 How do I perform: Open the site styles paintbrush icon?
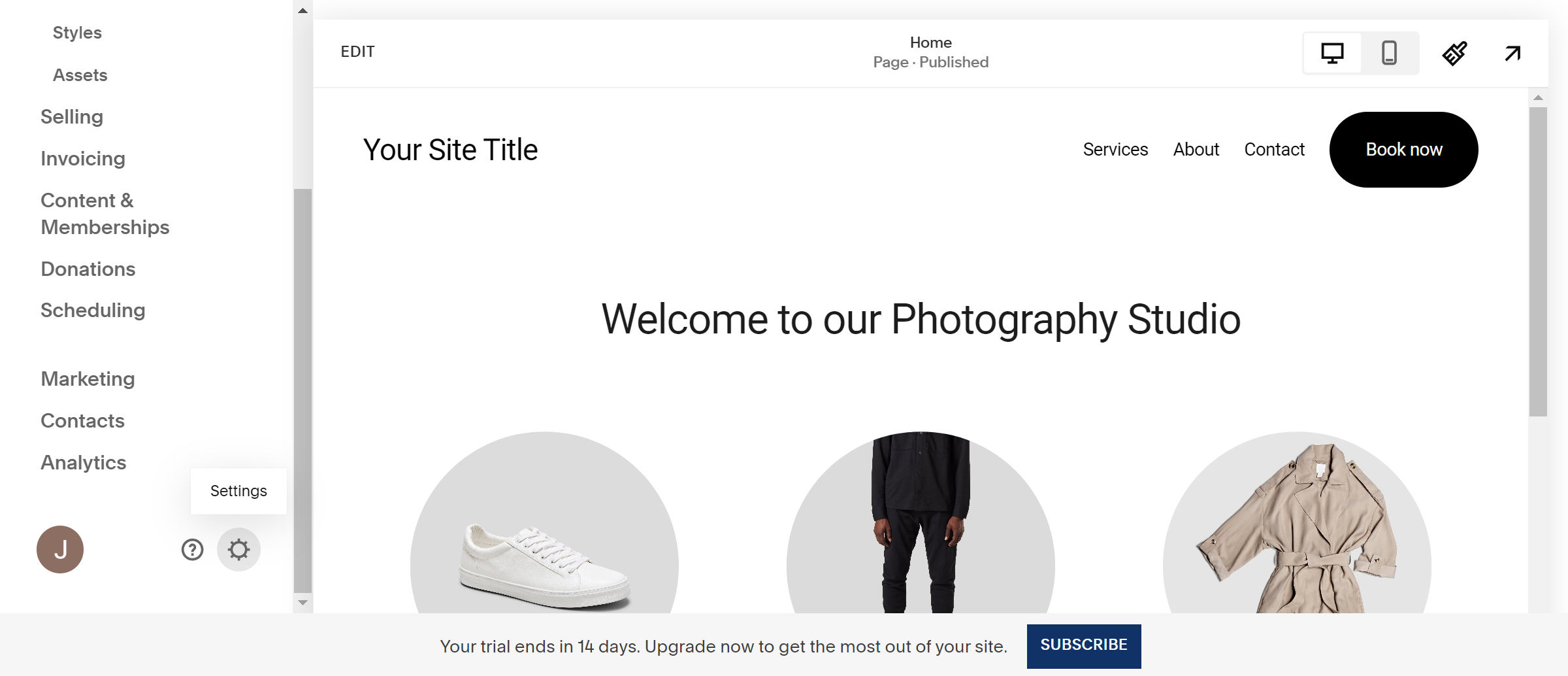1455,53
